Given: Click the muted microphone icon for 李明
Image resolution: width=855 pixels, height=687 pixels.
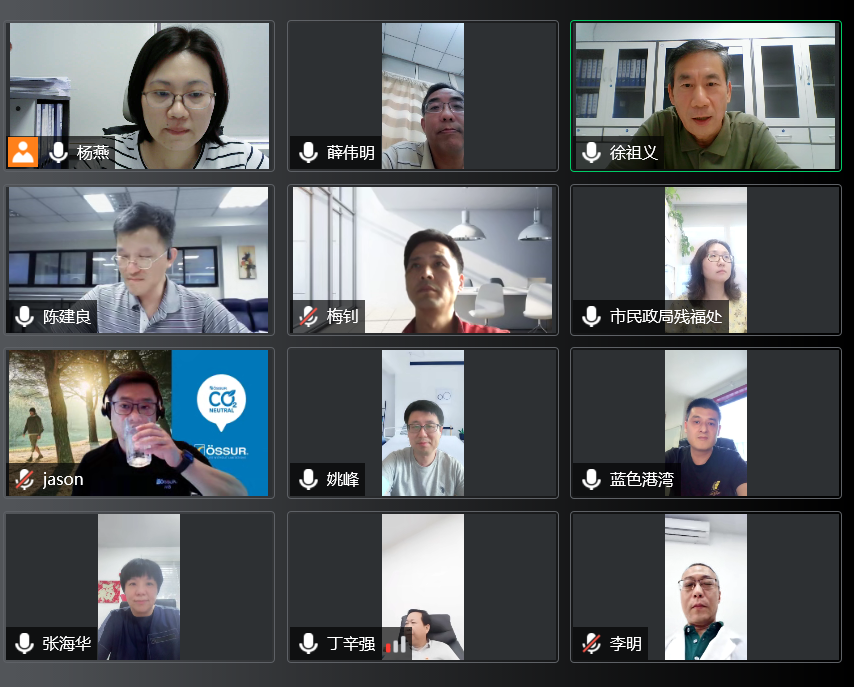Looking at the screenshot, I should click(592, 643).
